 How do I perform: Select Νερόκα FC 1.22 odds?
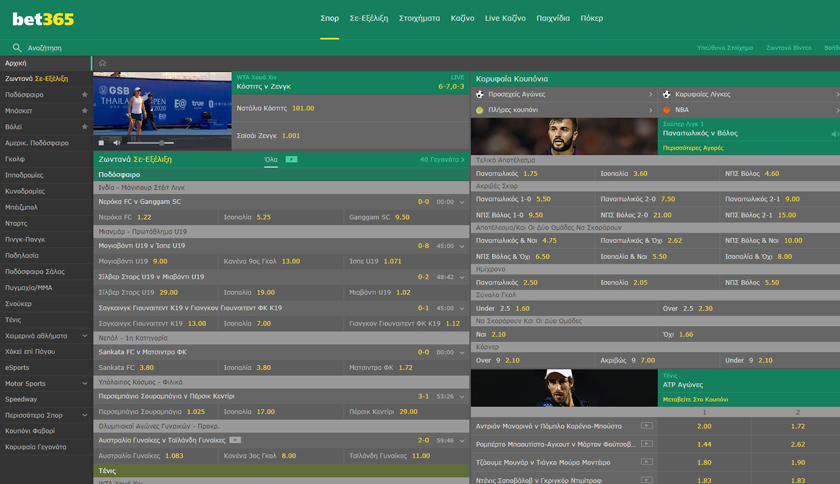[156, 217]
